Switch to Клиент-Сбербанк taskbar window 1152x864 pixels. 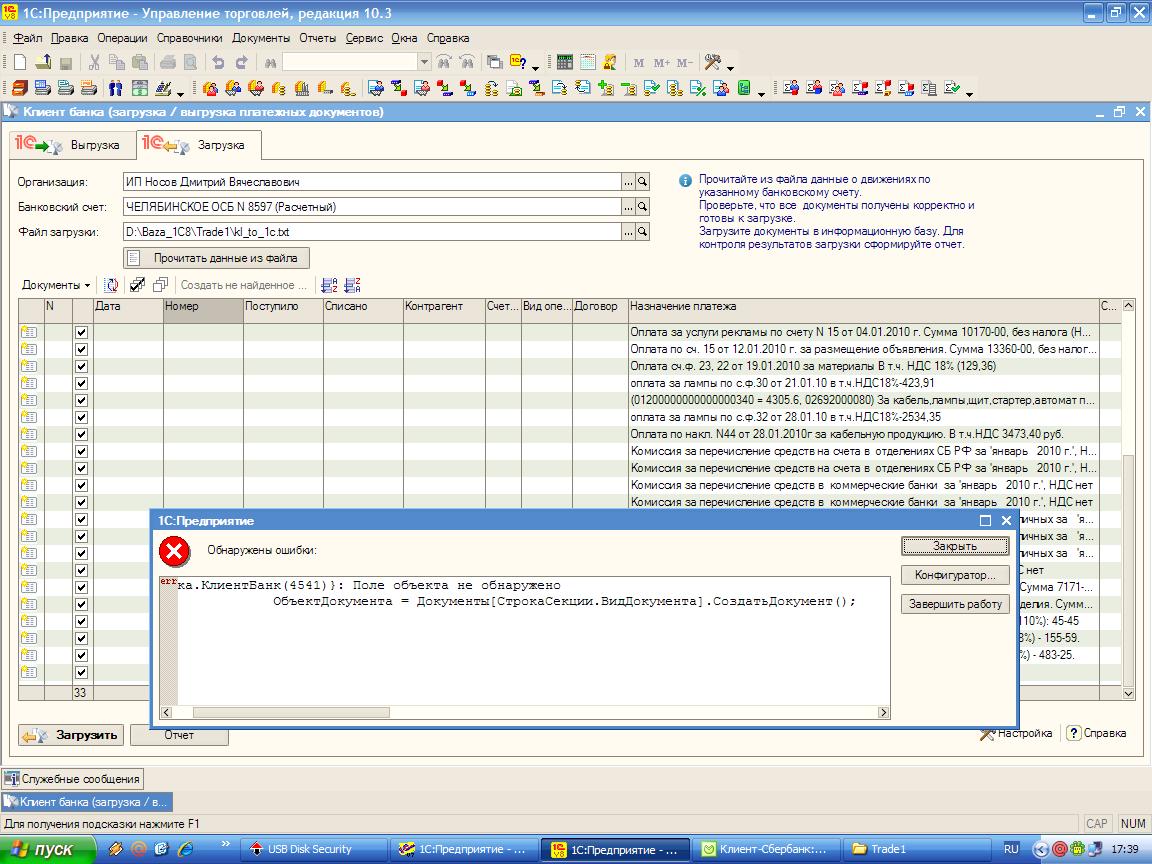(x=764, y=849)
